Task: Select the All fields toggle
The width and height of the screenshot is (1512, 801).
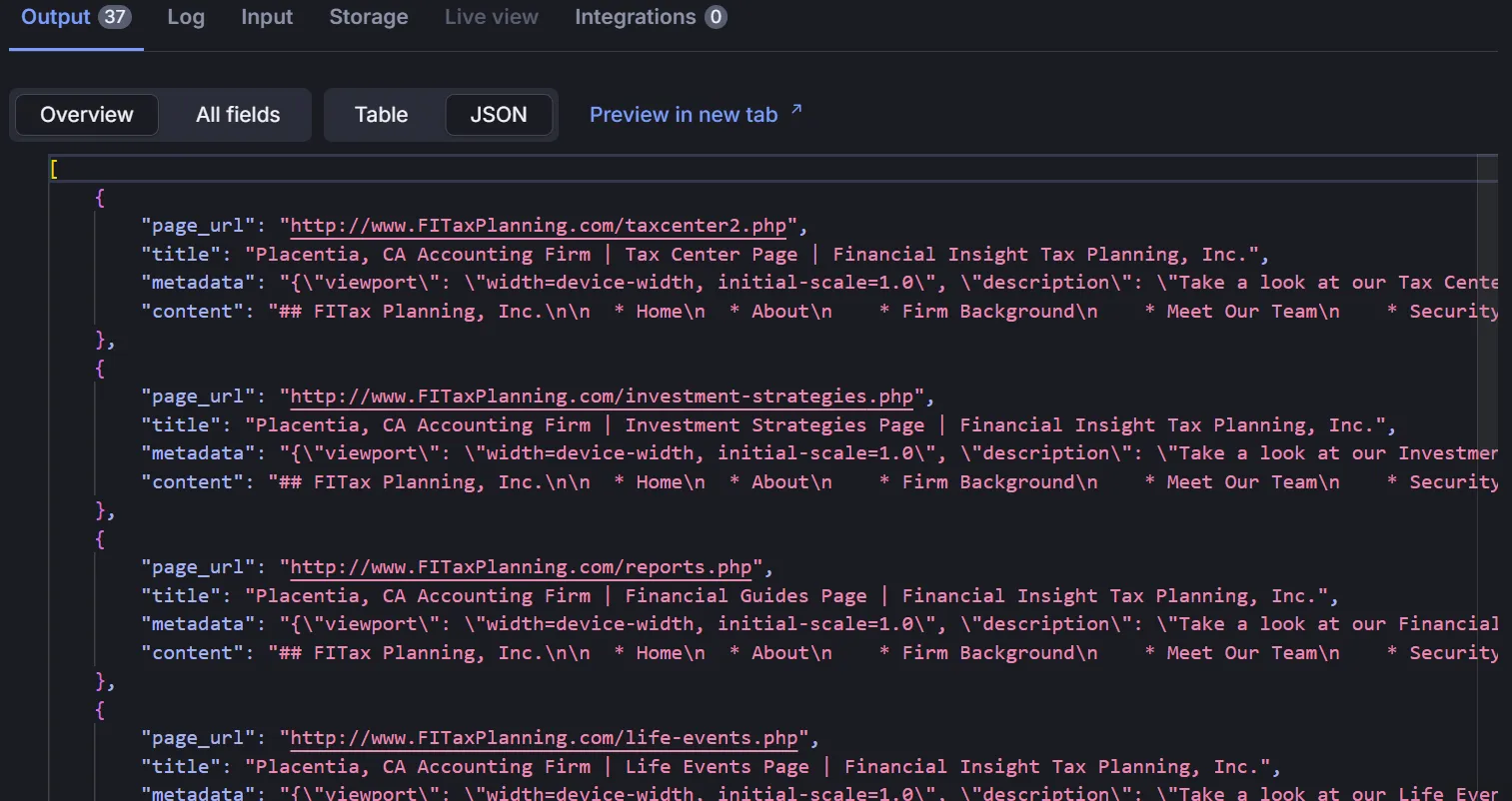Action: click(238, 115)
